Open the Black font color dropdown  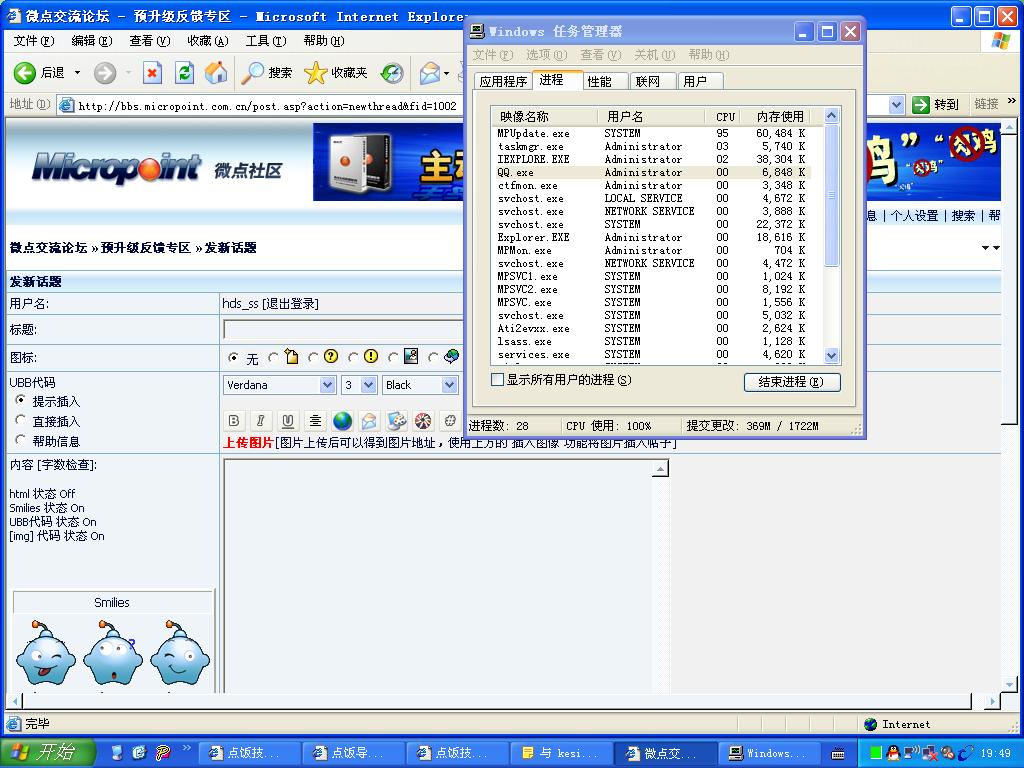(449, 385)
